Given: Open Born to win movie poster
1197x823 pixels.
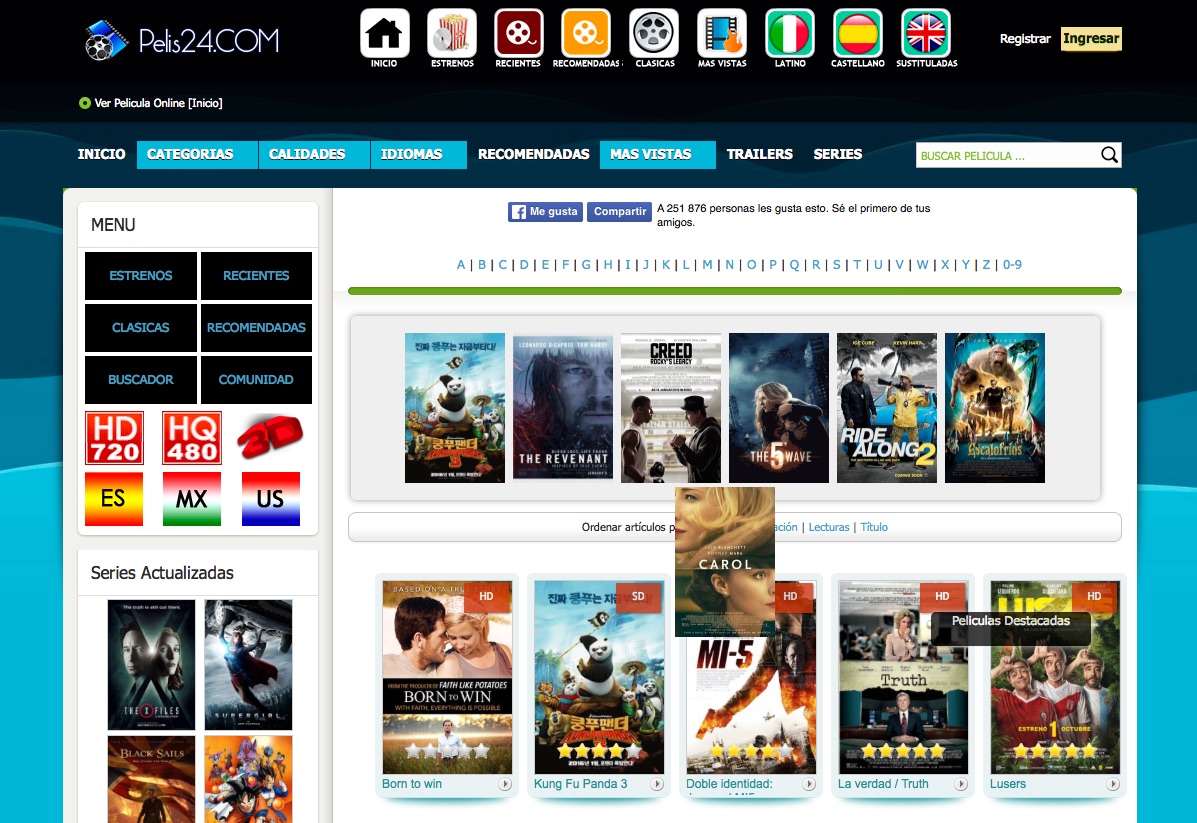Looking at the screenshot, I should pos(447,677).
